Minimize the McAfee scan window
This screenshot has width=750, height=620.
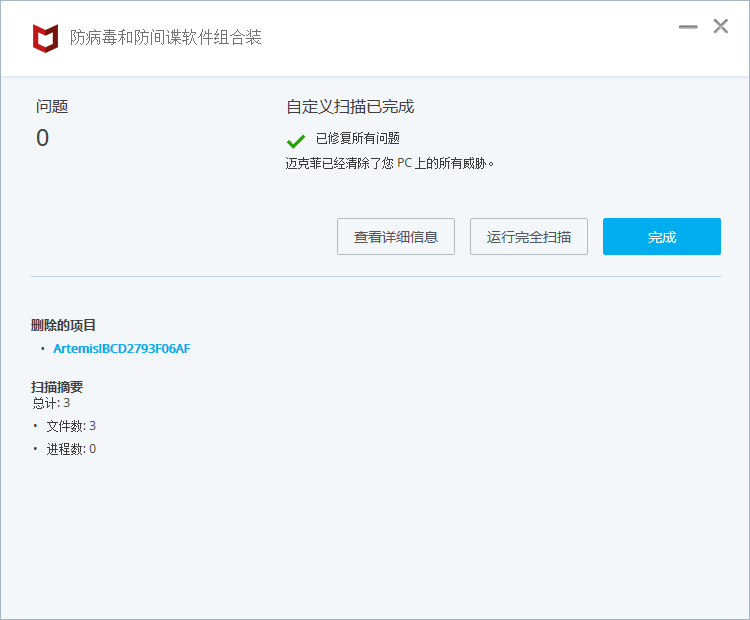coord(688,27)
